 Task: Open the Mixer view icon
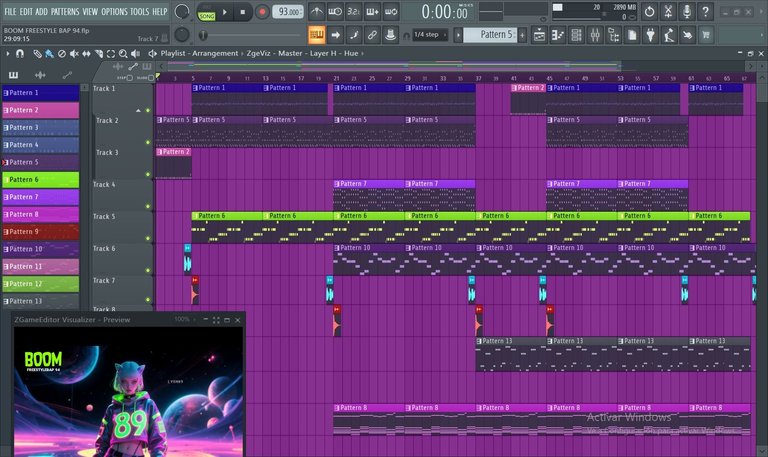(x=595, y=35)
